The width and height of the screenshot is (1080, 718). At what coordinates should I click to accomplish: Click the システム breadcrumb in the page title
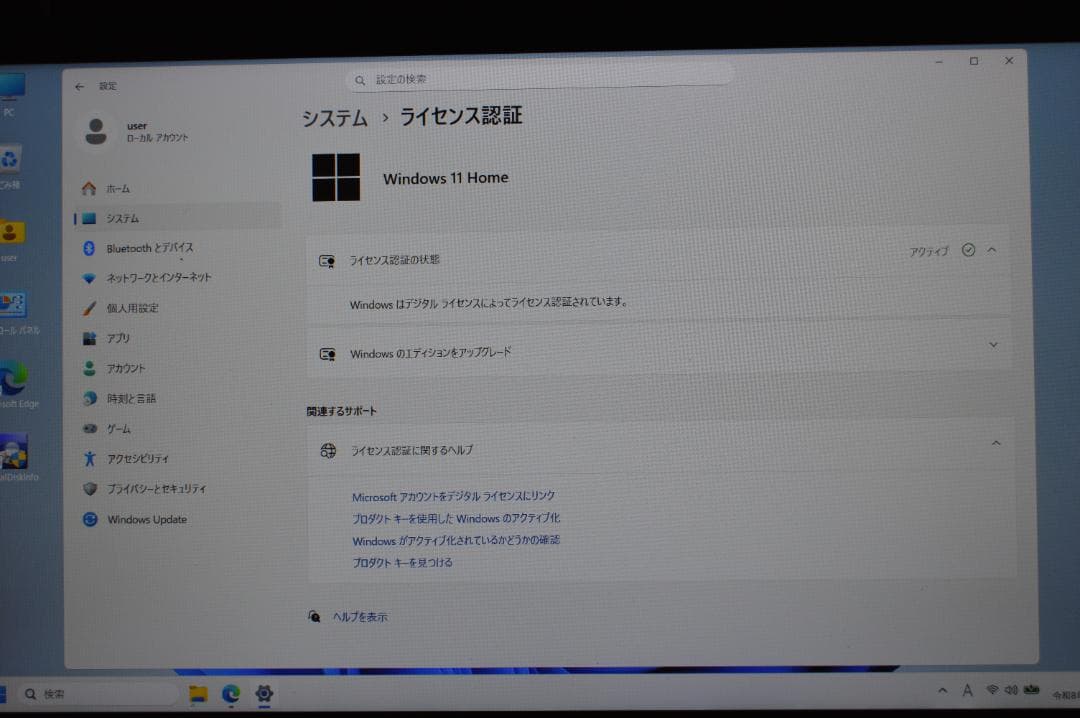(335, 118)
